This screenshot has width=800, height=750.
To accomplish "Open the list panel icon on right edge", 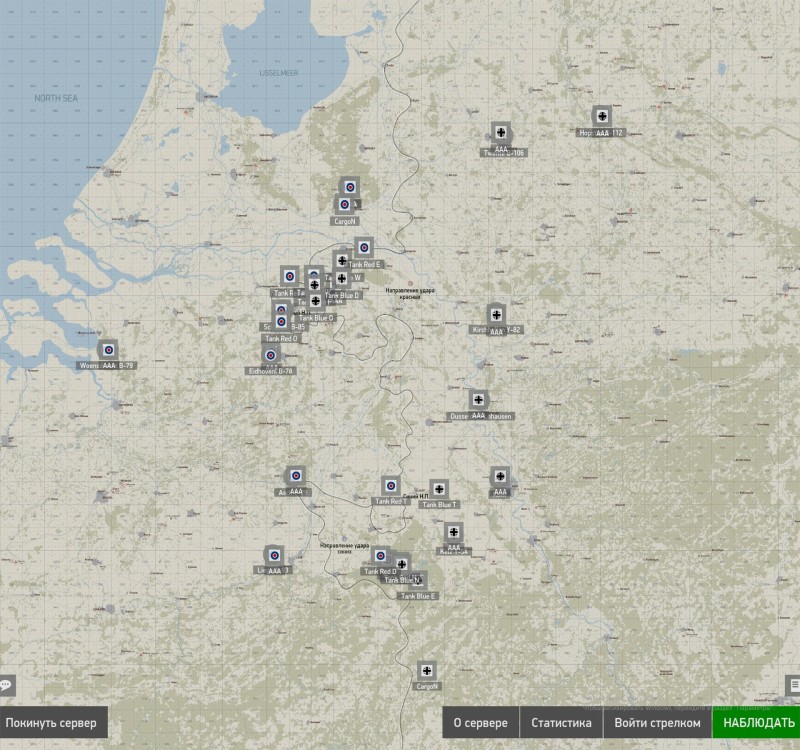I will (793, 685).
